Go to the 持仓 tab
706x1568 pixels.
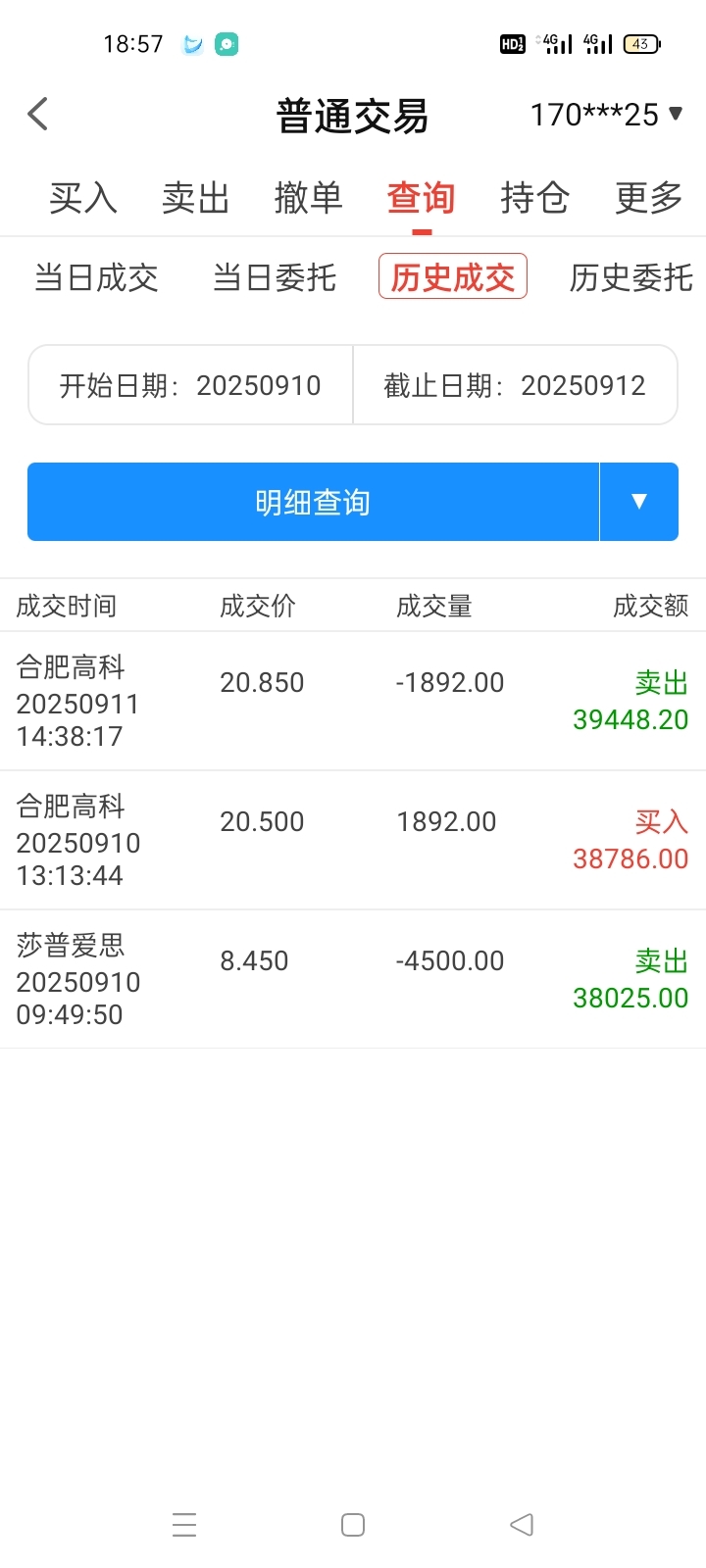534,198
